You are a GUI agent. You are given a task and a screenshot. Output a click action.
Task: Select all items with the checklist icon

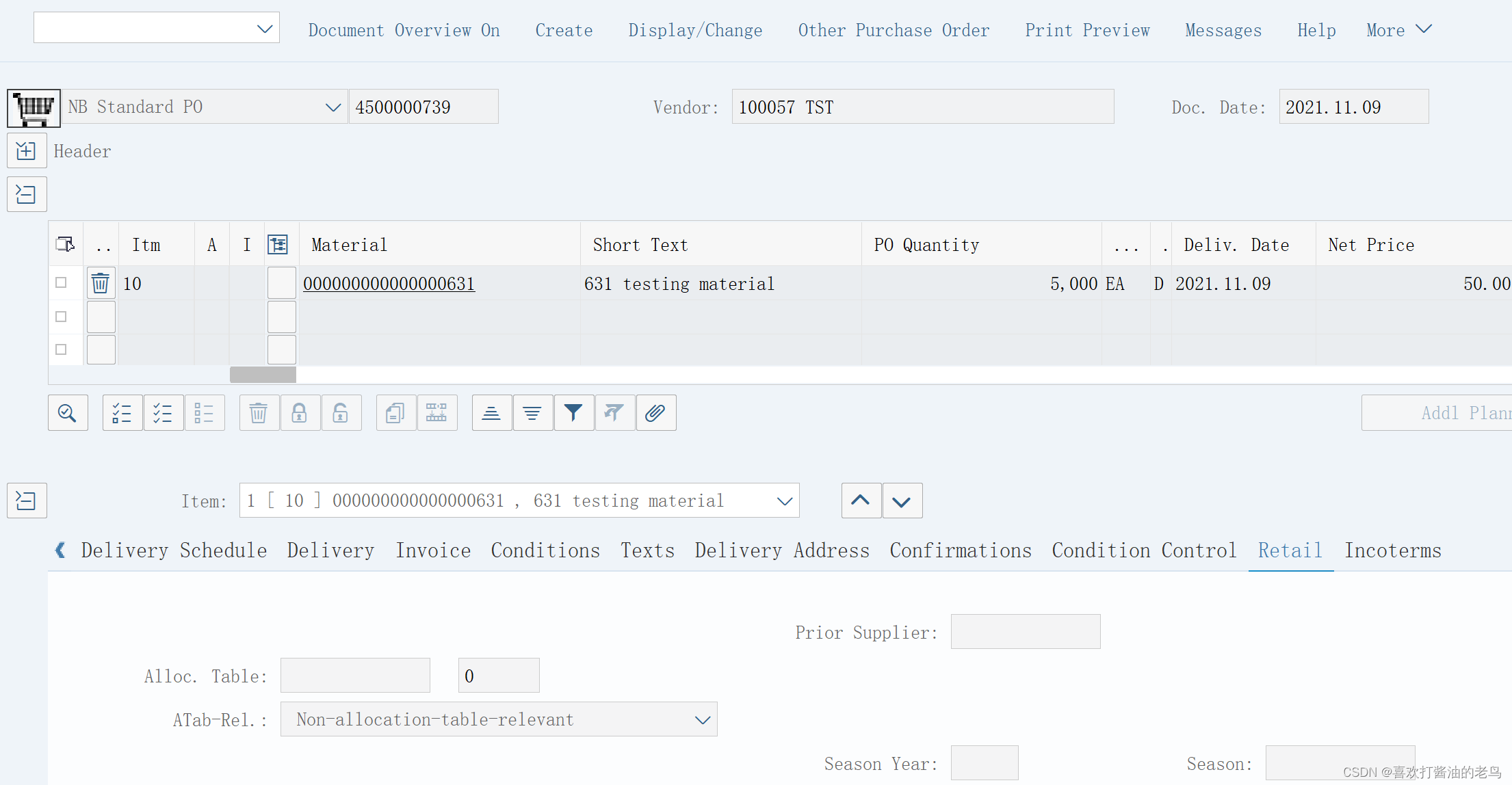(x=122, y=412)
